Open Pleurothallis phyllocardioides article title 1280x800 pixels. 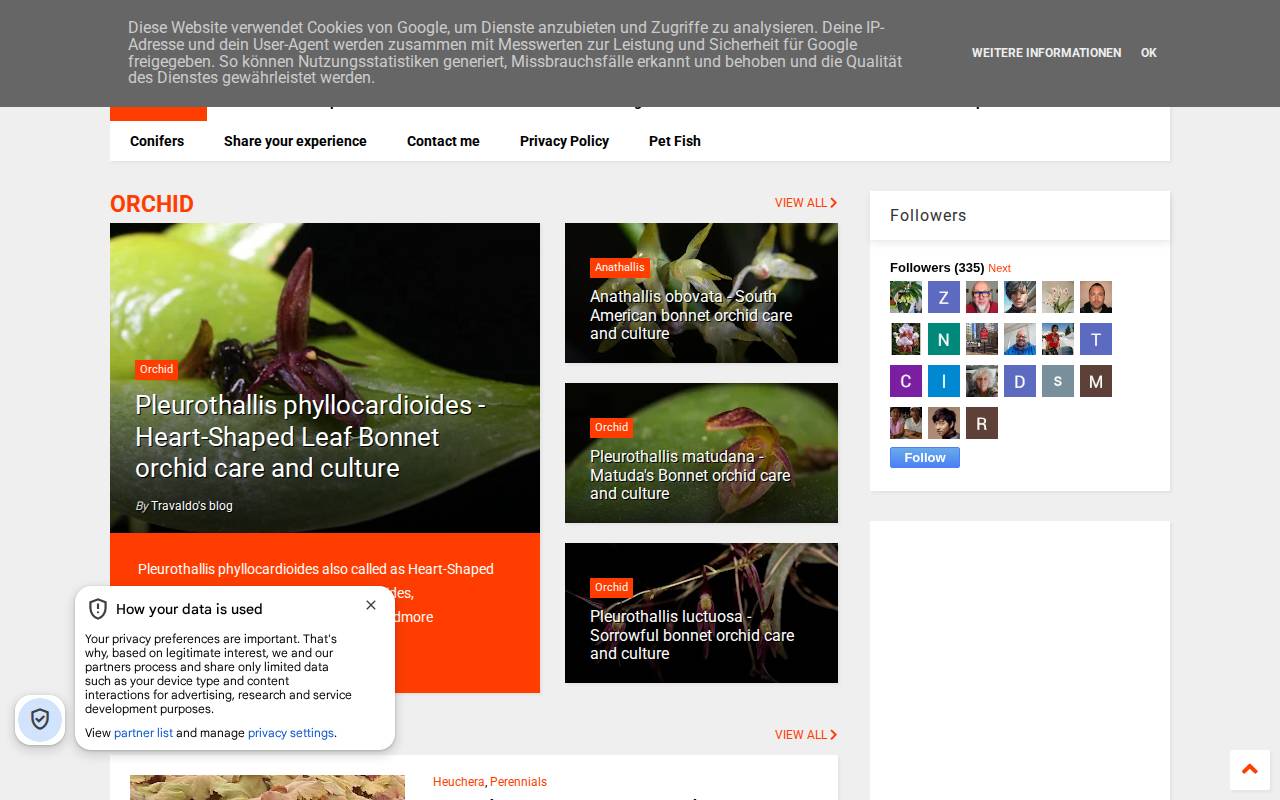pos(310,436)
